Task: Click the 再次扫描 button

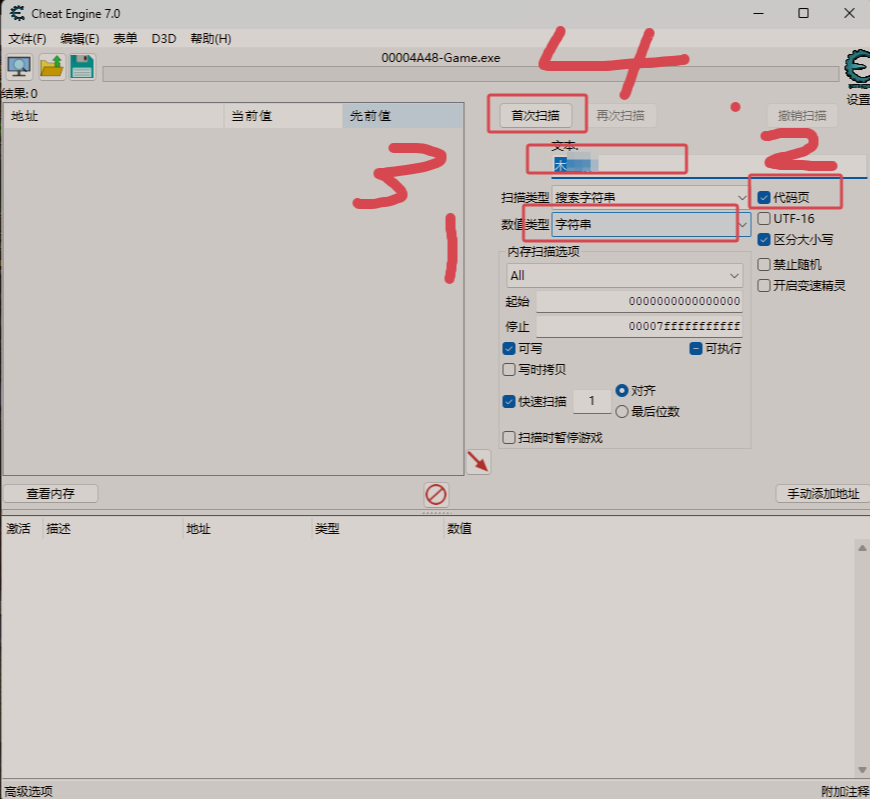Action: [620, 115]
